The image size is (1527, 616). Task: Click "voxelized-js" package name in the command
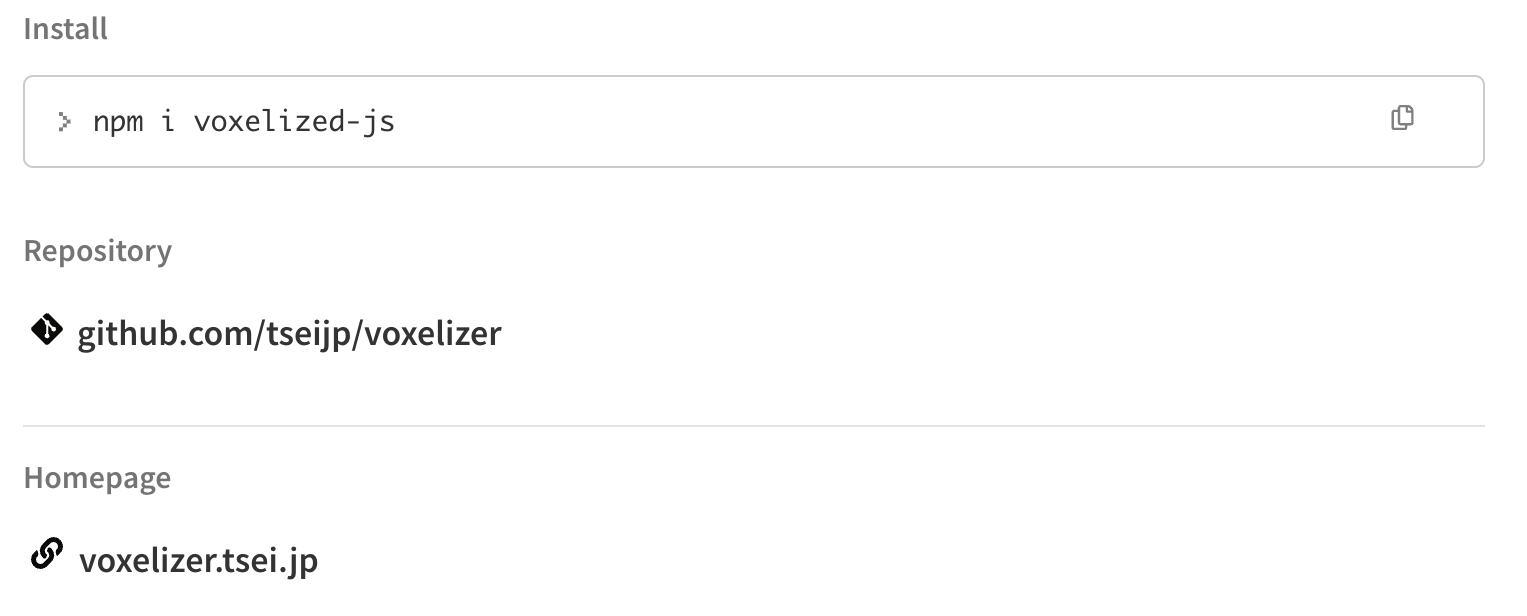[294, 122]
